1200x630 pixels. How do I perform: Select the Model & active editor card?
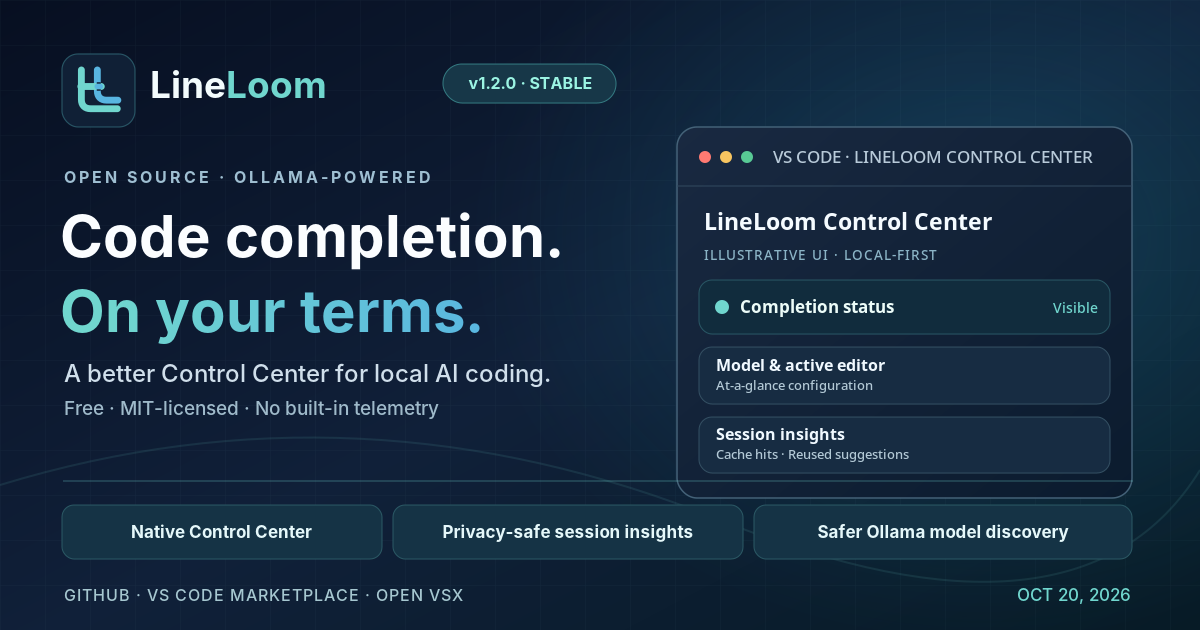tap(904, 375)
